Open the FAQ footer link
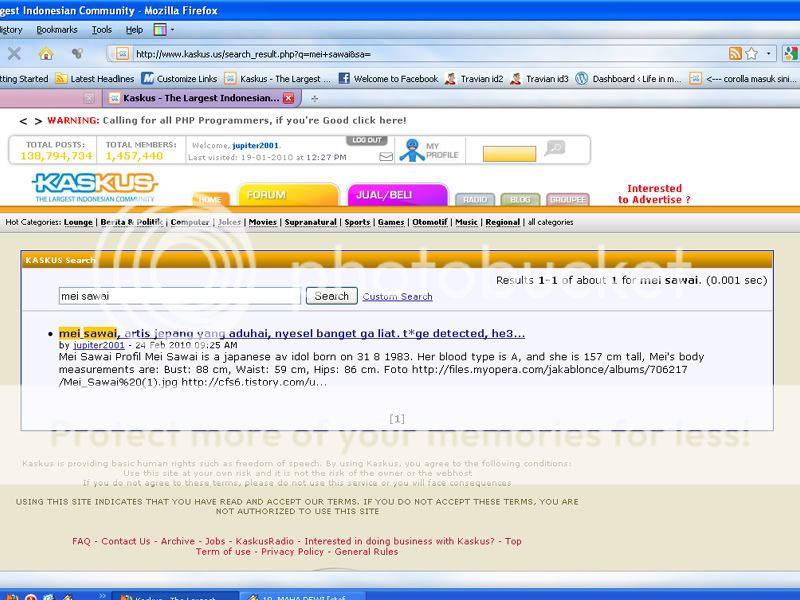Screen dimensions: 800x600 81,541
